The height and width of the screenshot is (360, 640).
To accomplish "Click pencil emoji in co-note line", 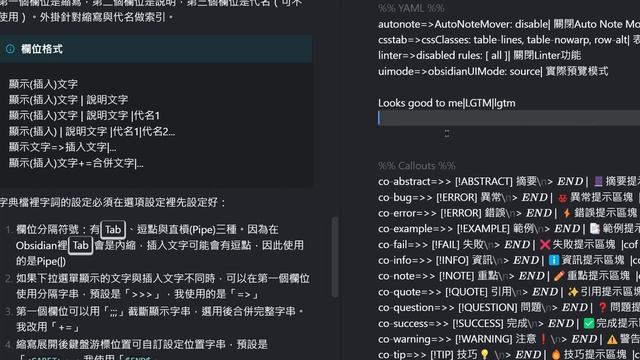I will [x=559, y=276].
